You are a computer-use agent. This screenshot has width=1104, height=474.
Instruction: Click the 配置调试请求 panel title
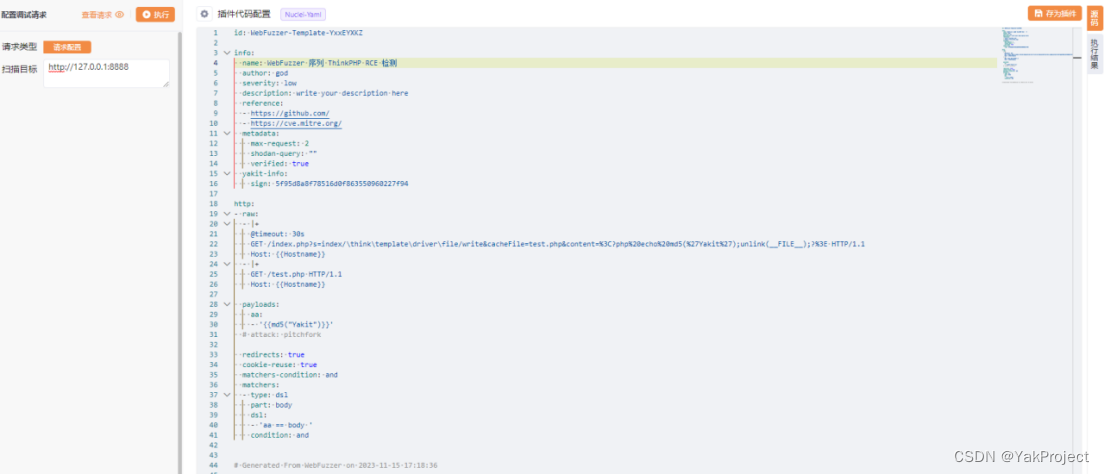[x=24, y=14]
